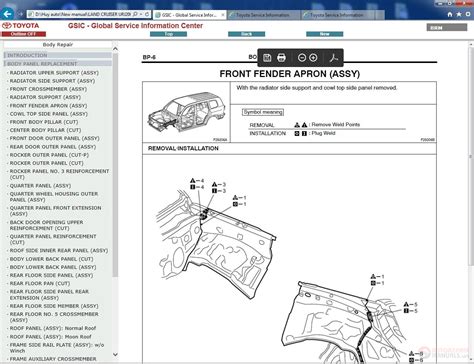Click the Toyota logo in header

pyautogui.click(x=21, y=26)
